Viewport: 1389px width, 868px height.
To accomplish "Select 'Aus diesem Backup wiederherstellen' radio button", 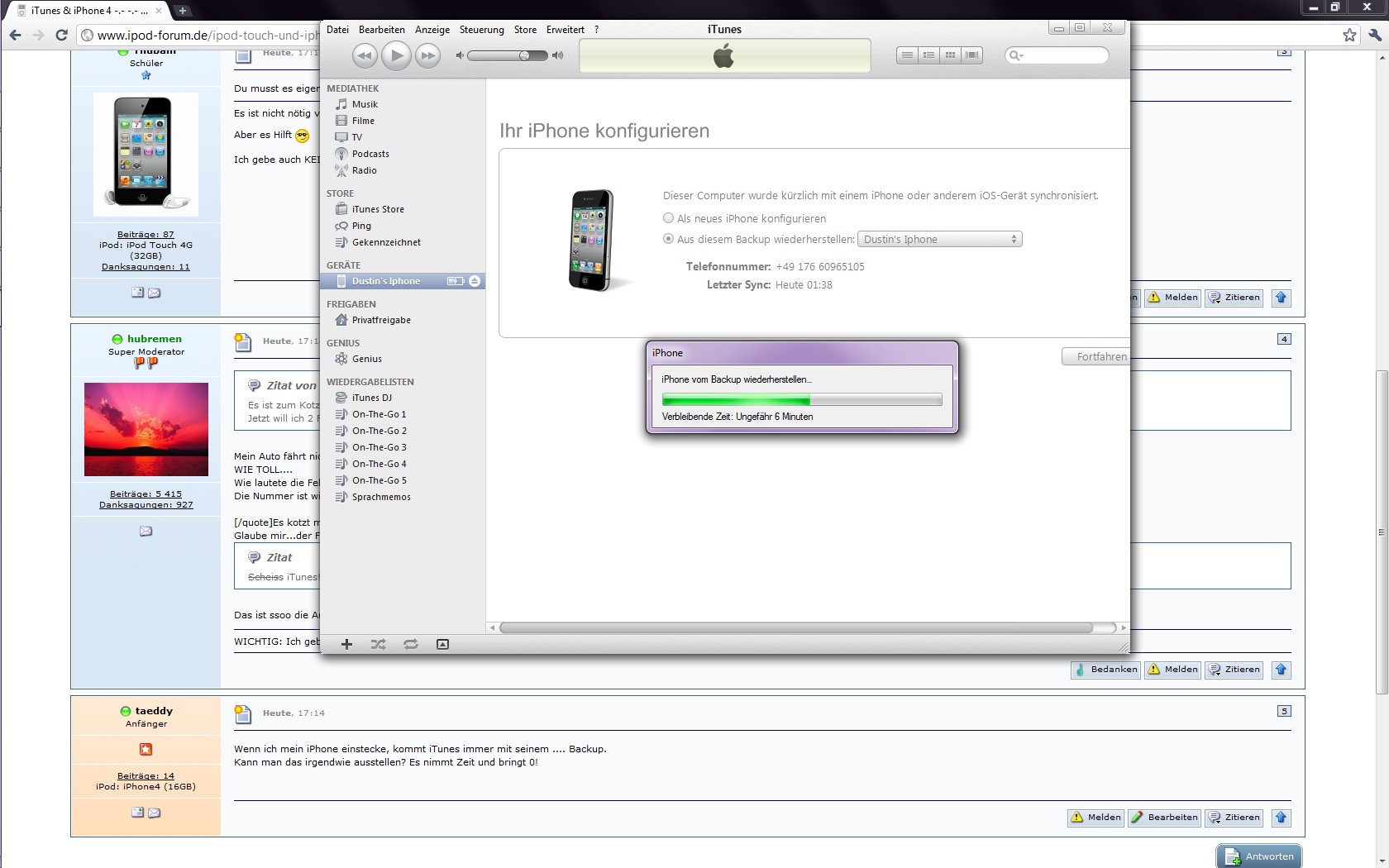I will [x=668, y=239].
